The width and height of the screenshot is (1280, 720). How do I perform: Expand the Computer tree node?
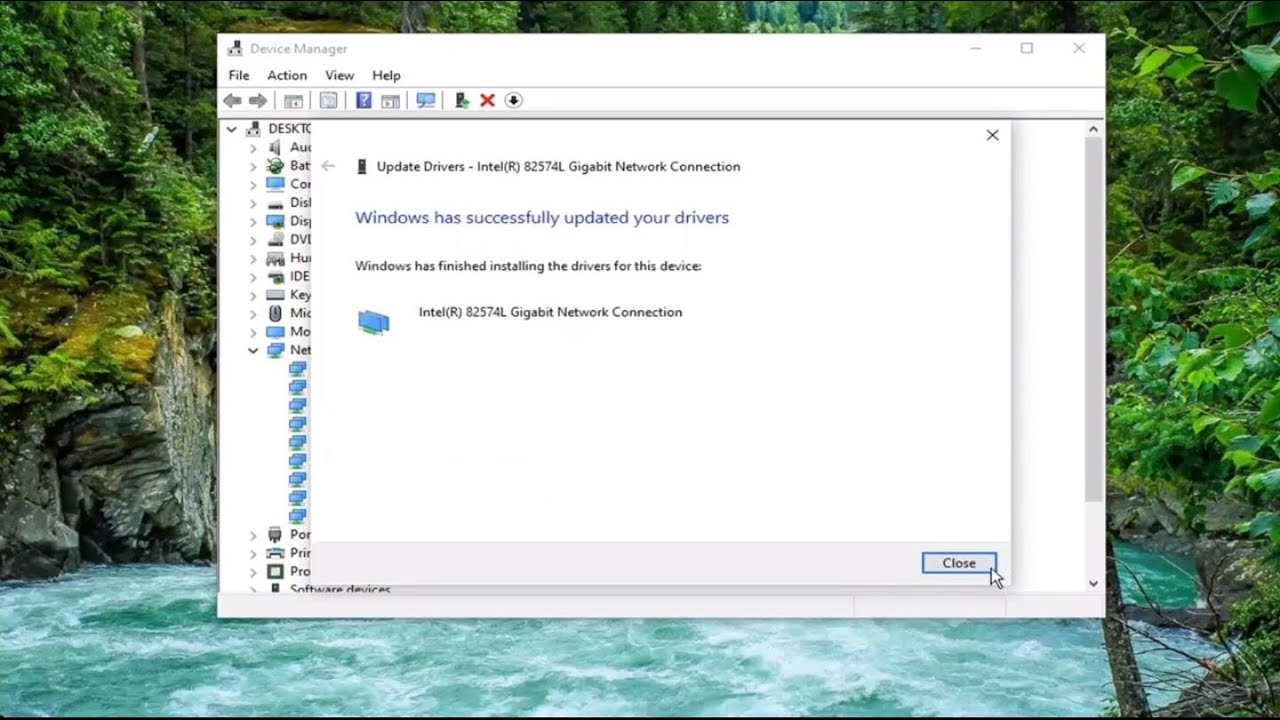click(253, 185)
